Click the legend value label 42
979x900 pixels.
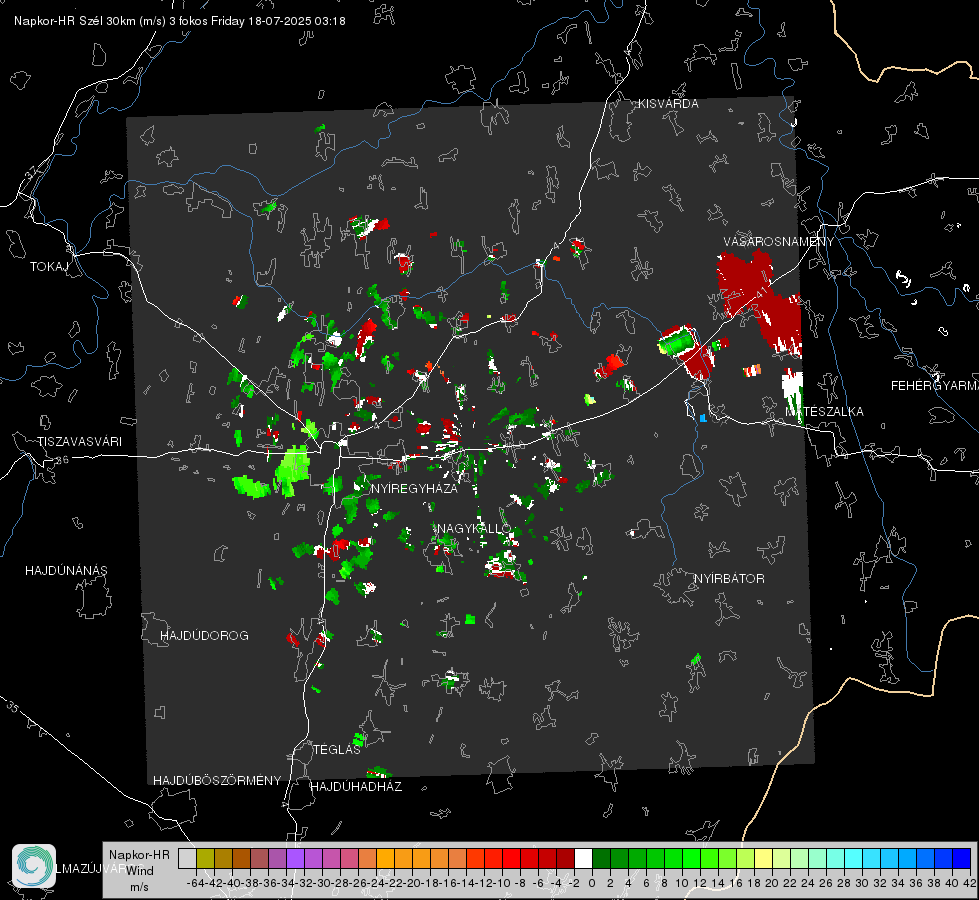tap(969, 883)
